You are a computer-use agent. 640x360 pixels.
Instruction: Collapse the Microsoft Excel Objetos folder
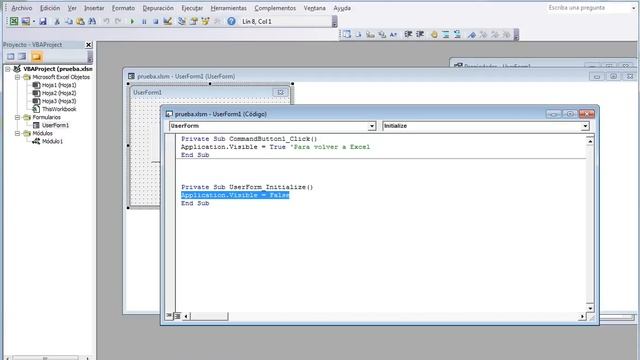pyautogui.click(x=17, y=77)
